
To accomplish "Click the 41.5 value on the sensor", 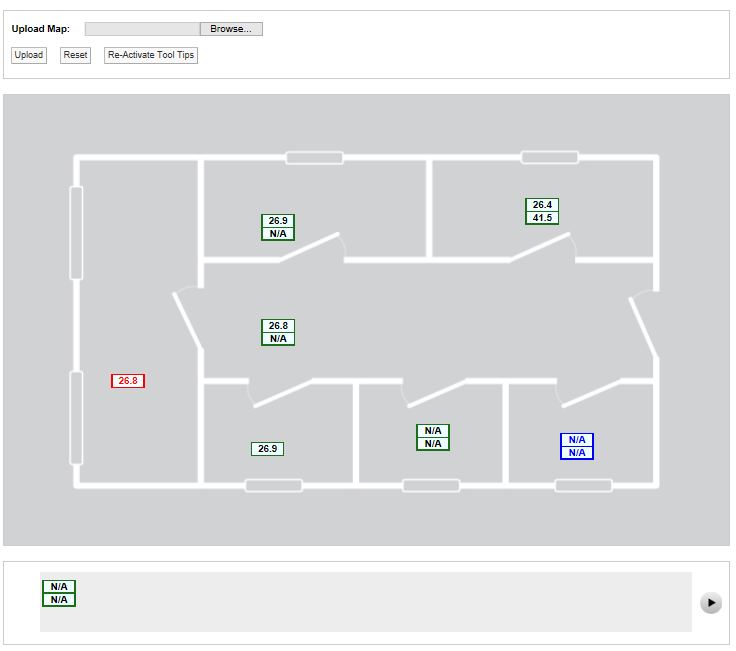I will pos(542,218).
